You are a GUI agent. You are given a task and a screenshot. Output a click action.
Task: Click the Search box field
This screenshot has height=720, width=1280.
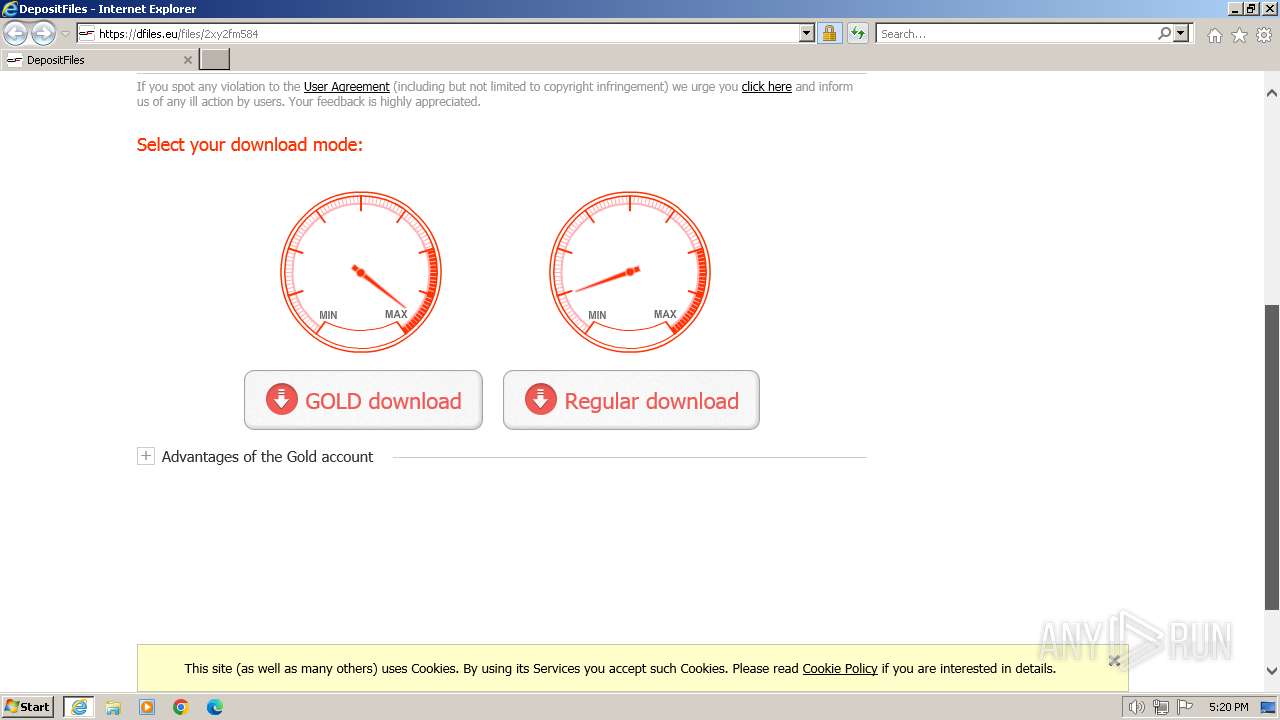[1015, 34]
